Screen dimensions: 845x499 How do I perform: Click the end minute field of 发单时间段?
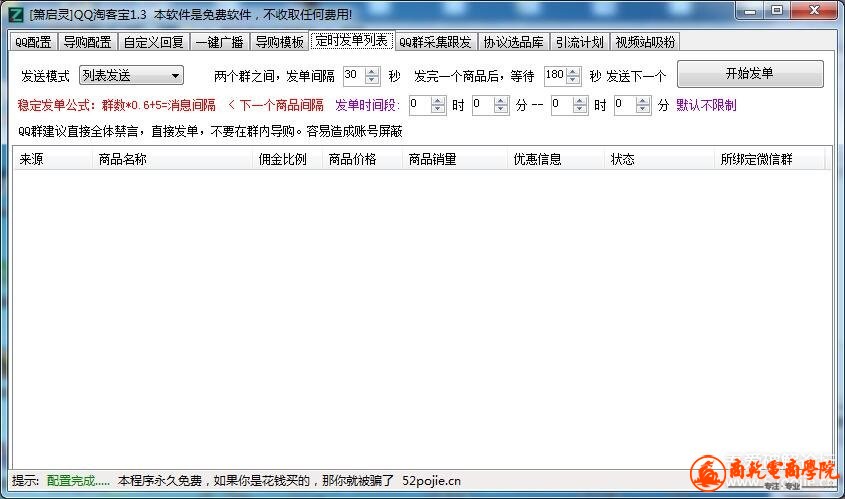(625, 105)
